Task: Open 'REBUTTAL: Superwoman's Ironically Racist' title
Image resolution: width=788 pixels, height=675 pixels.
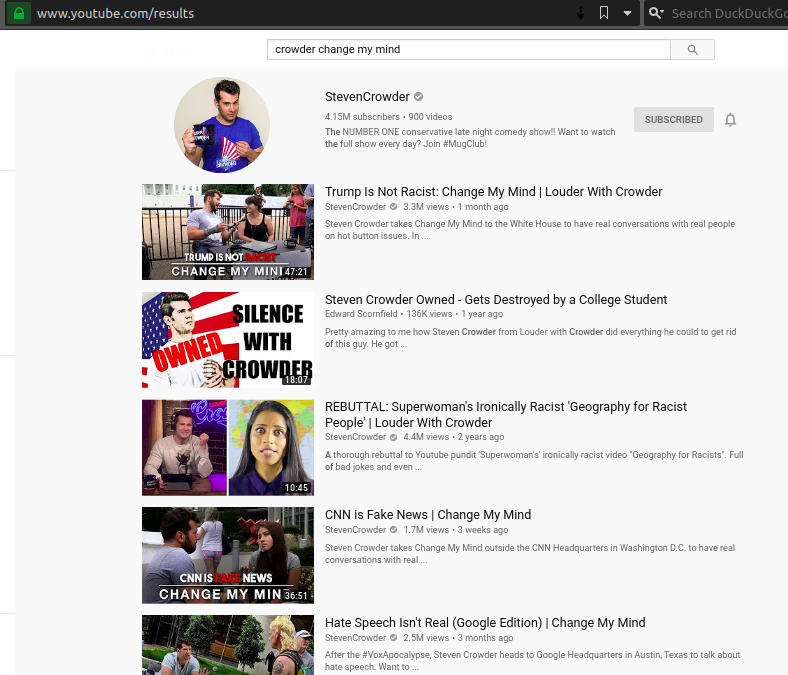Action: click(506, 415)
